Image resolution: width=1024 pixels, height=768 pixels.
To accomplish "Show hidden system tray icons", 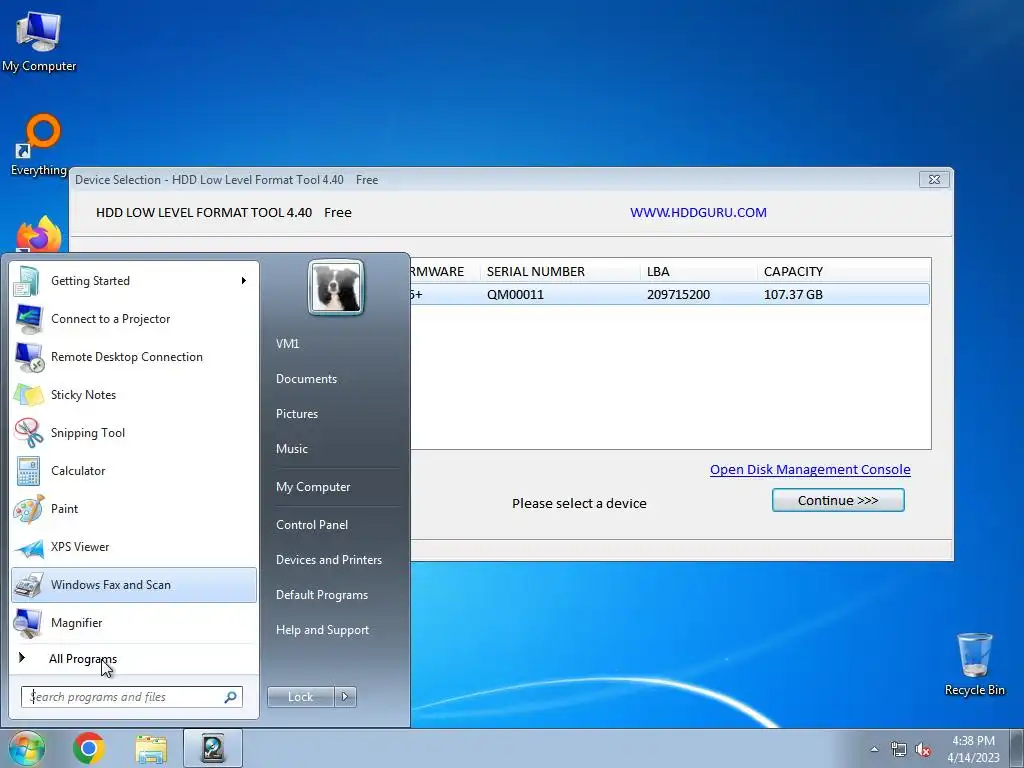I will [874, 749].
